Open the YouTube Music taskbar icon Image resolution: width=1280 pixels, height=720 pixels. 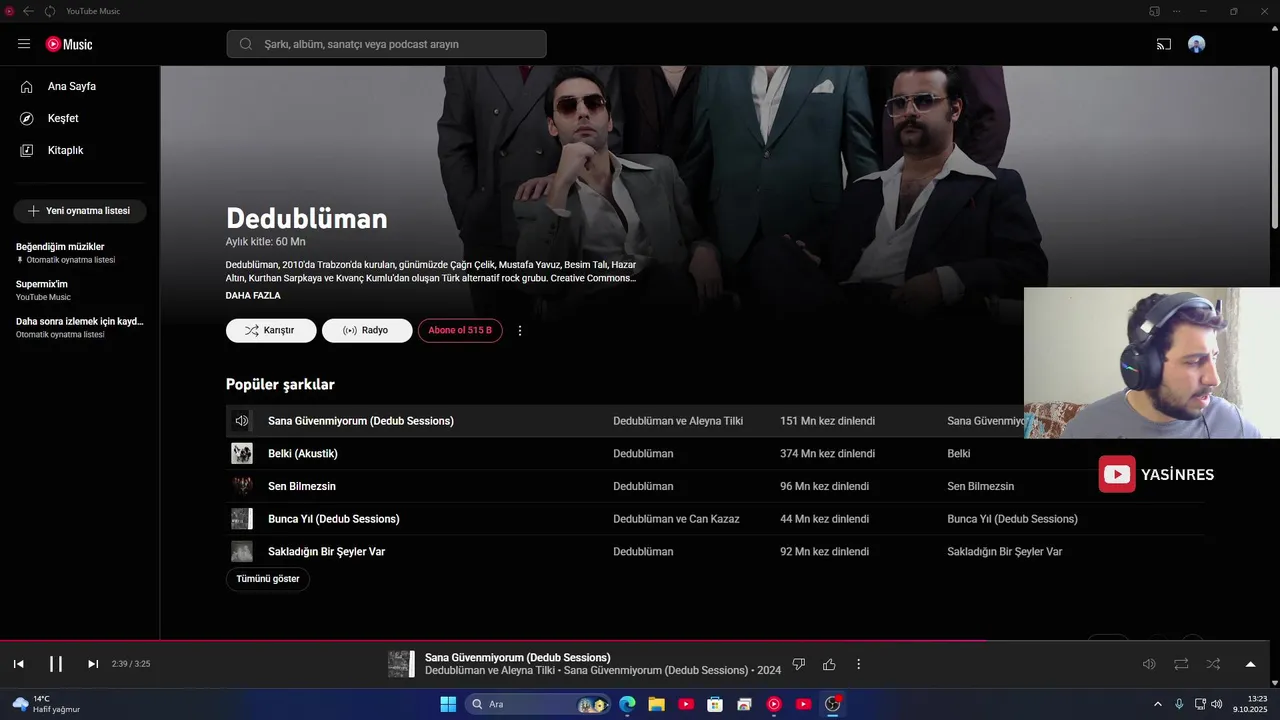[x=774, y=704]
